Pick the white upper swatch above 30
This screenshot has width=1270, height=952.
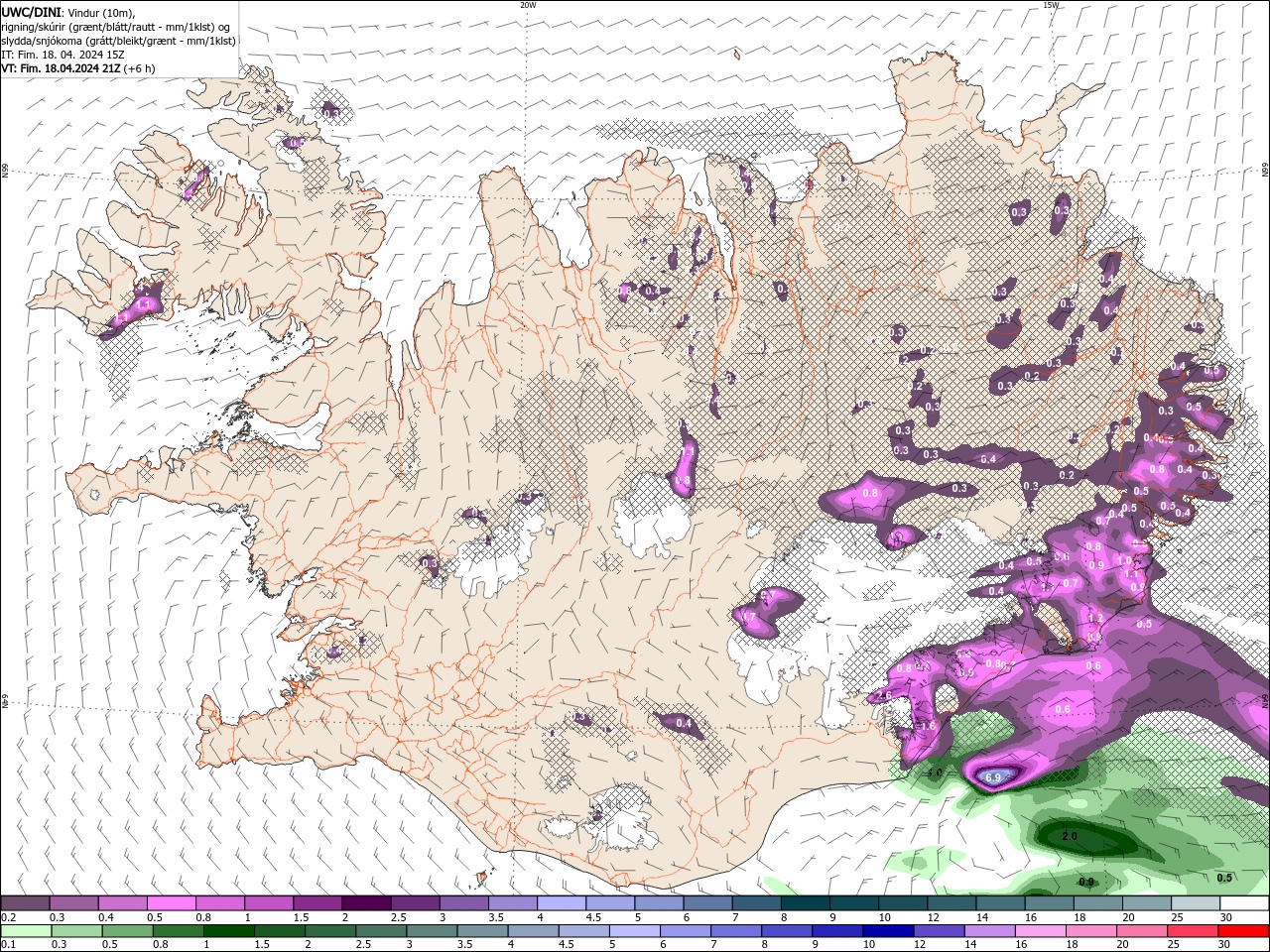coord(1244,903)
